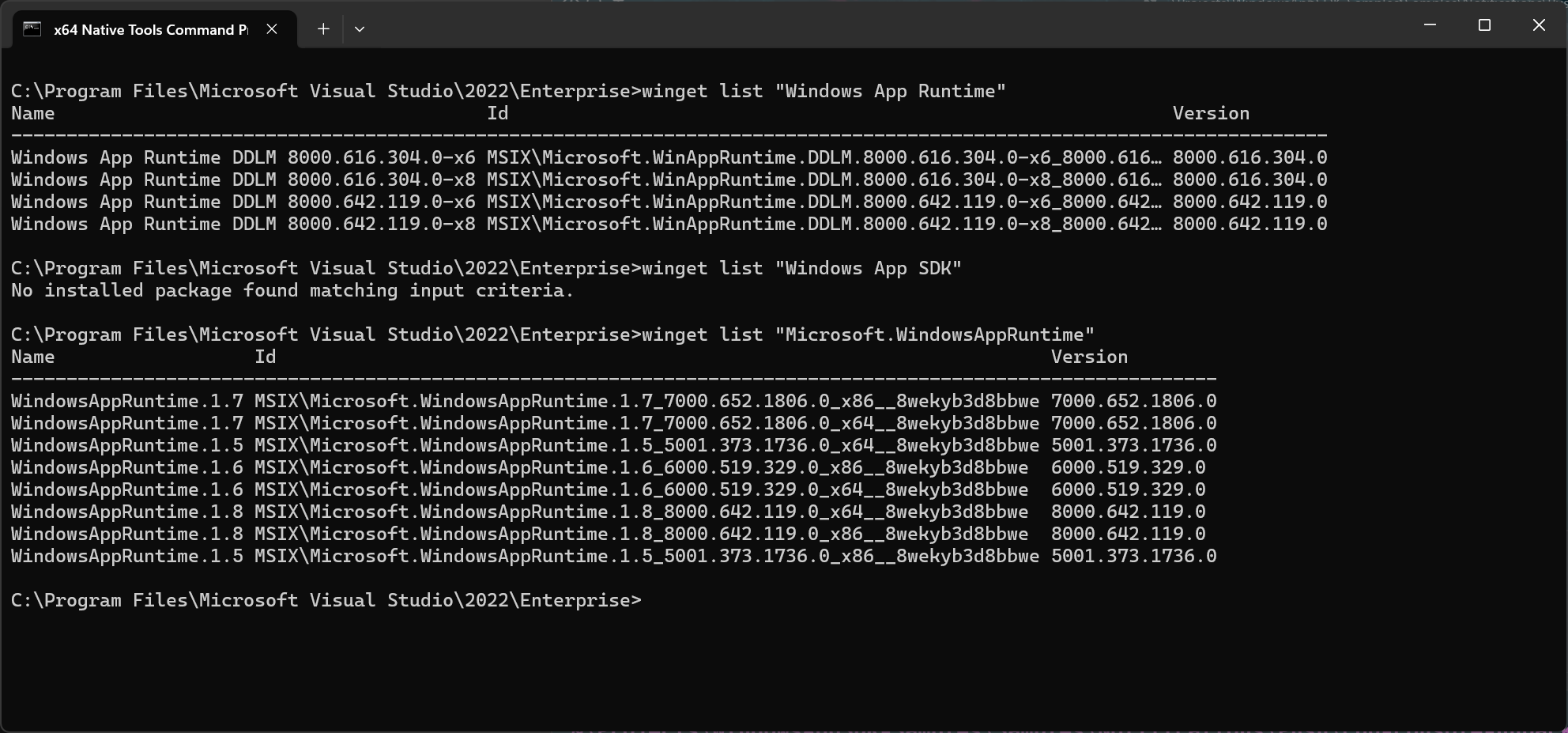Click the Id column header in the first table
Screen dimensions: 1568x733
tap(496, 113)
